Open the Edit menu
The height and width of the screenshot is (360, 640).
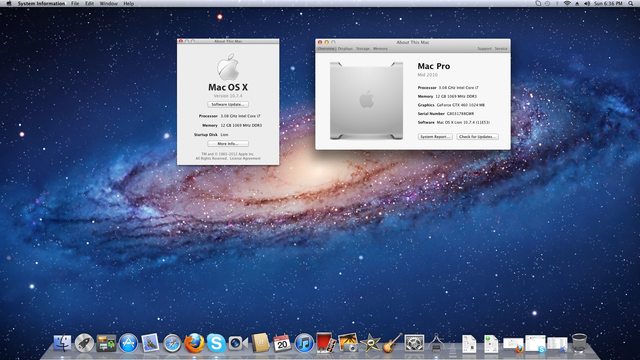89,3
